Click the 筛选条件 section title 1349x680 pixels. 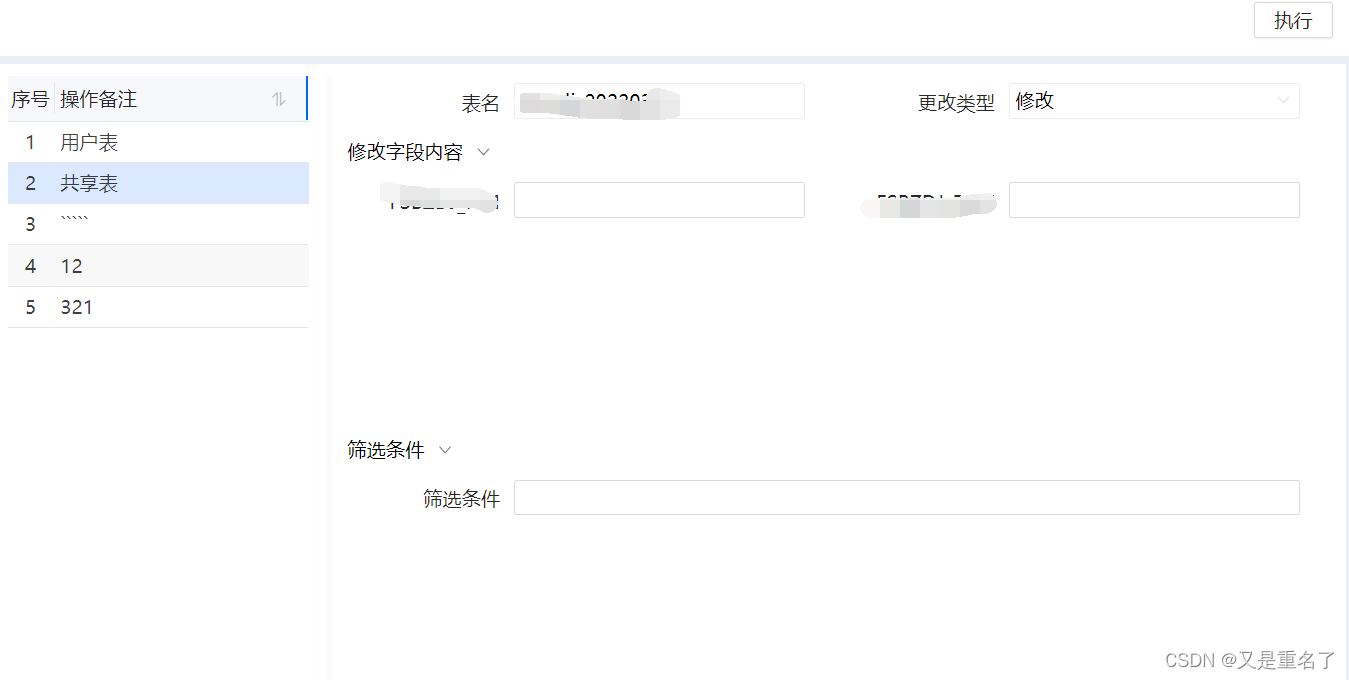click(386, 450)
